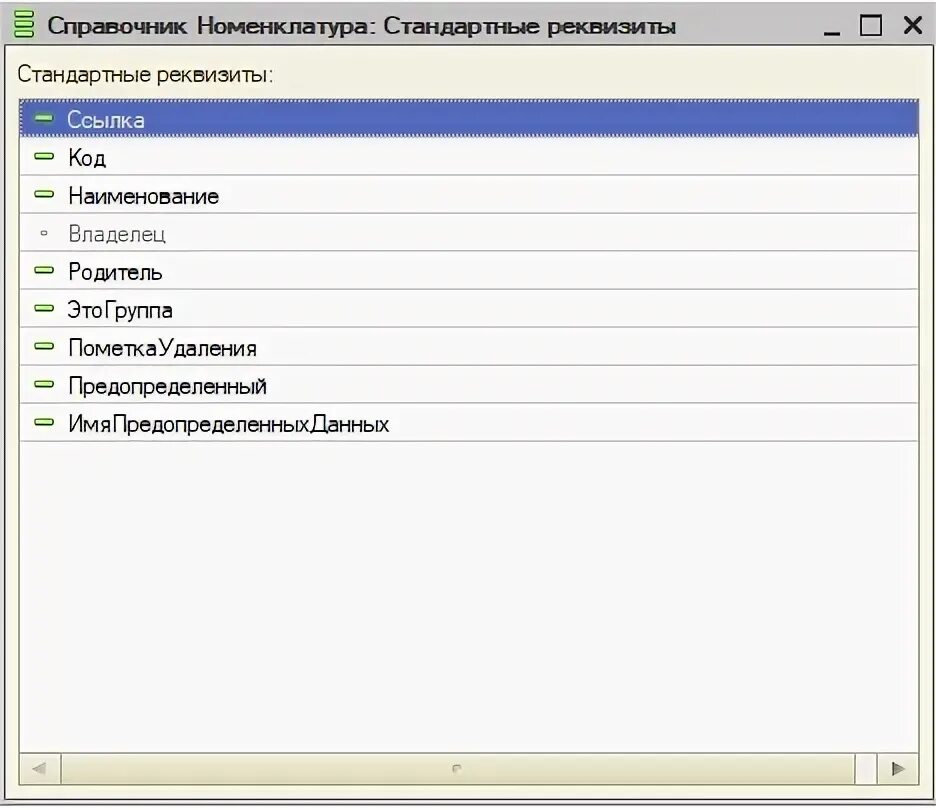Select the ЭтоГруппа attribute
Screen dimensions: 936x810
[469, 309]
